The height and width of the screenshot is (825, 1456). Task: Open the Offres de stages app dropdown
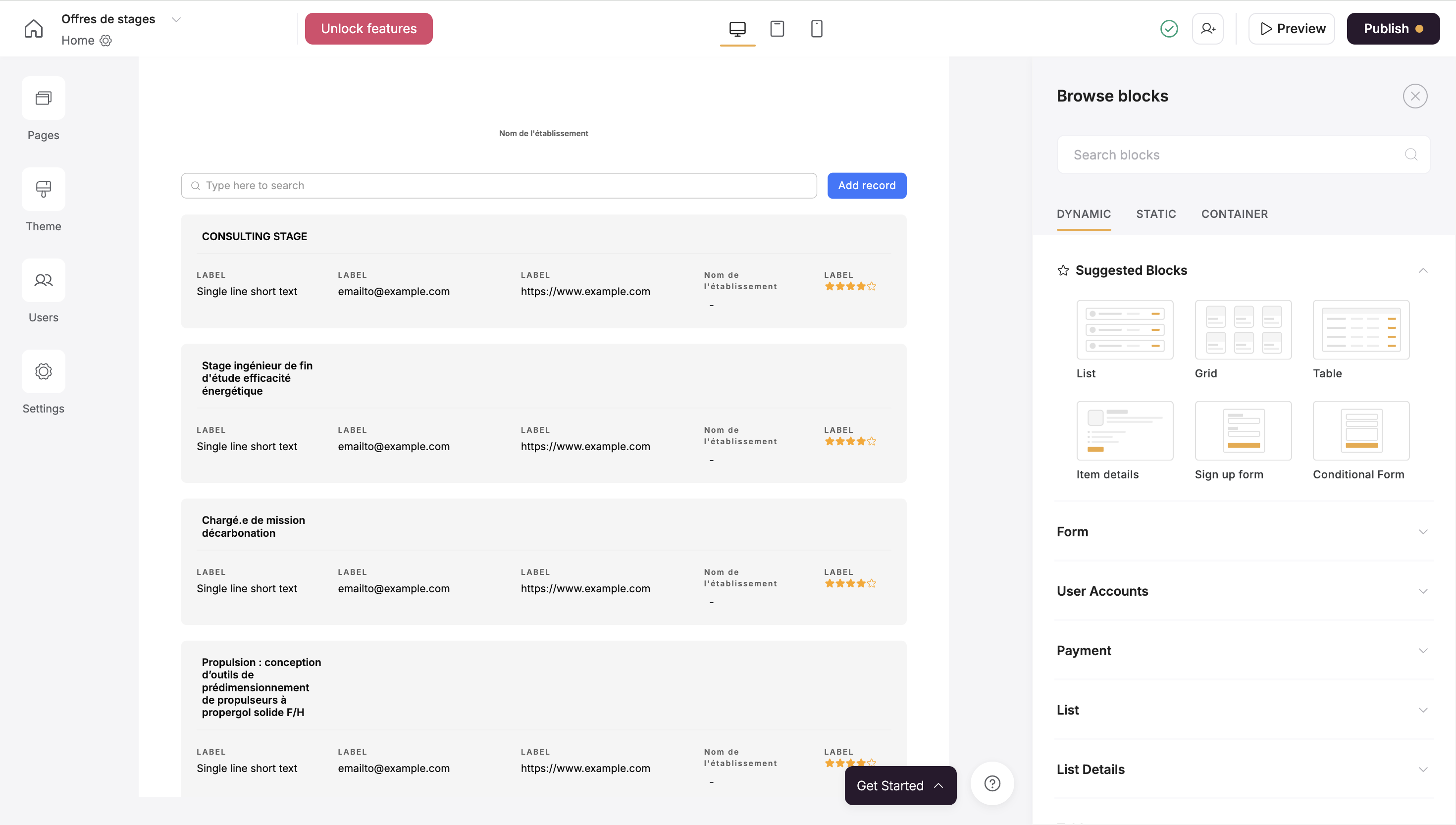(x=176, y=19)
